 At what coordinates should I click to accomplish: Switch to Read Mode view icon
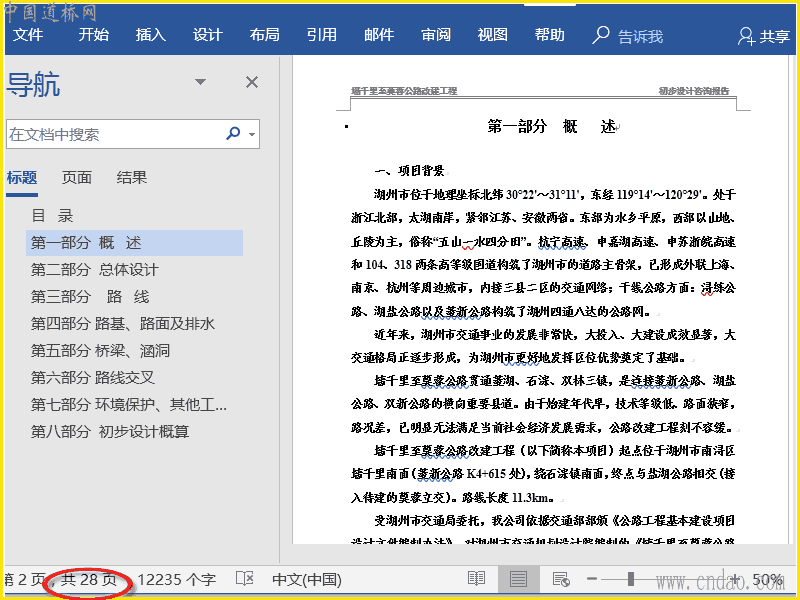(x=477, y=579)
